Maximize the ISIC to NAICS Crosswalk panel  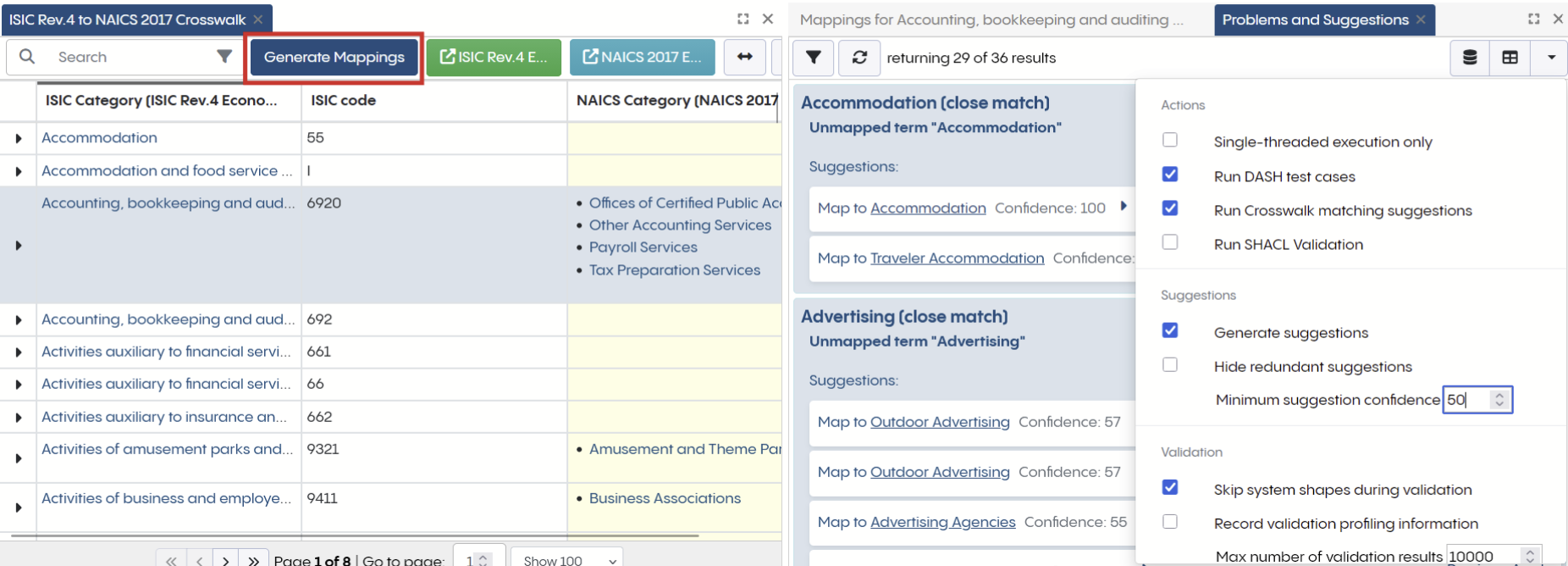743,19
